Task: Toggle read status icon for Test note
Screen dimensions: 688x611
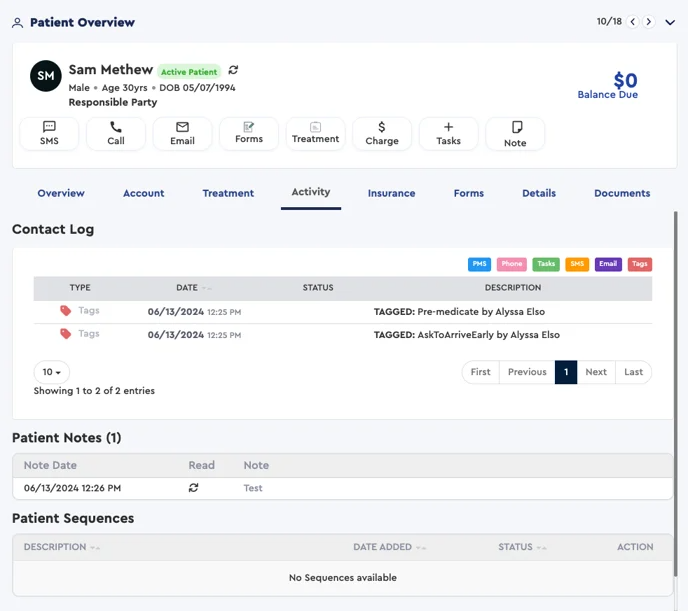Action: click(194, 488)
